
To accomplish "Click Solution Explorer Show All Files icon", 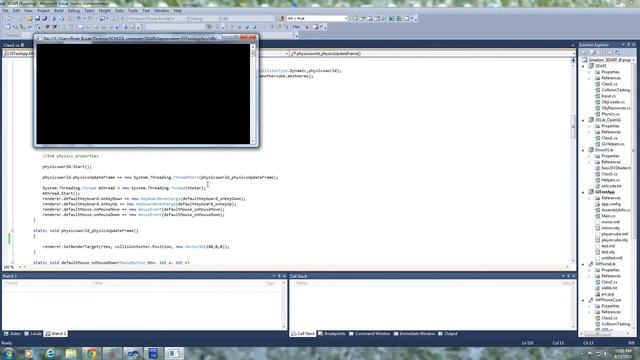I will point(594,53).
